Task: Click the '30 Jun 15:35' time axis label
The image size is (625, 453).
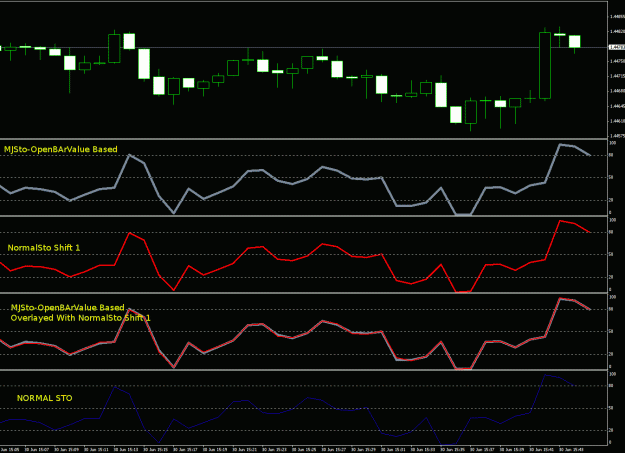Action: tap(453, 449)
